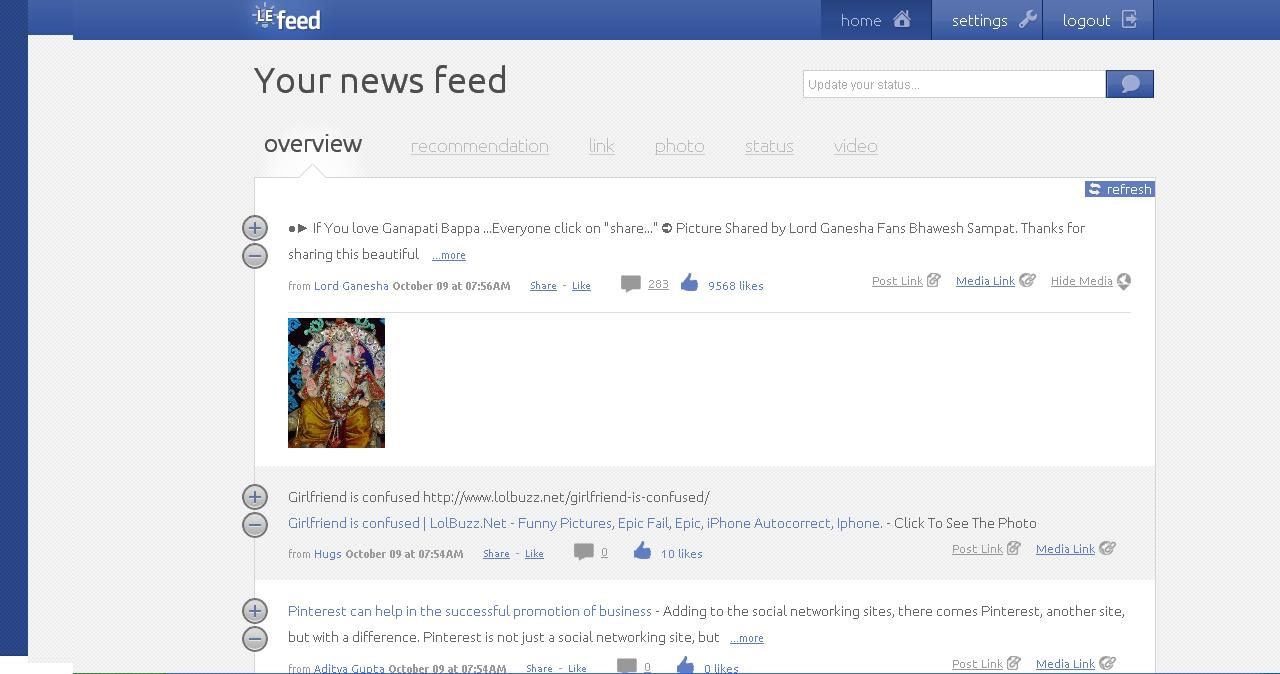The image size is (1280, 674).
Task: Like the Aditya Gupta post via text link
Action: [x=577, y=668]
